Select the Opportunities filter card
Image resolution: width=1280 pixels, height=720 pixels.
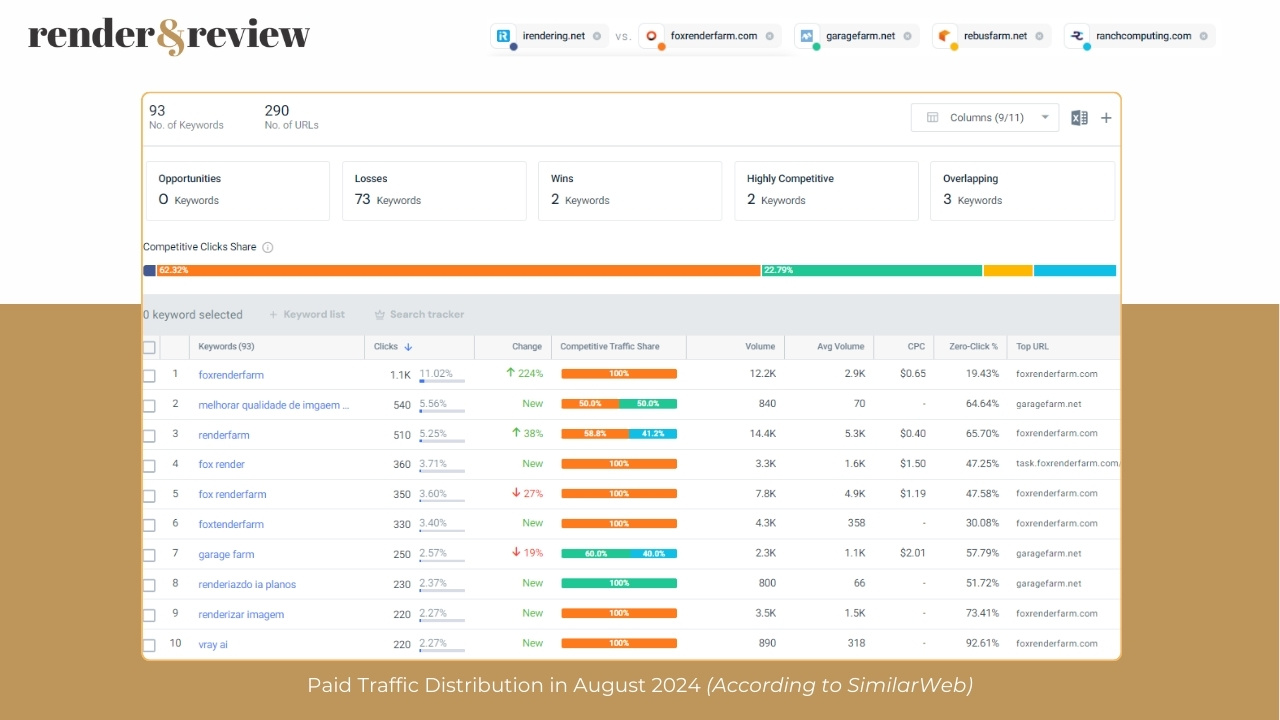(238, 190)
